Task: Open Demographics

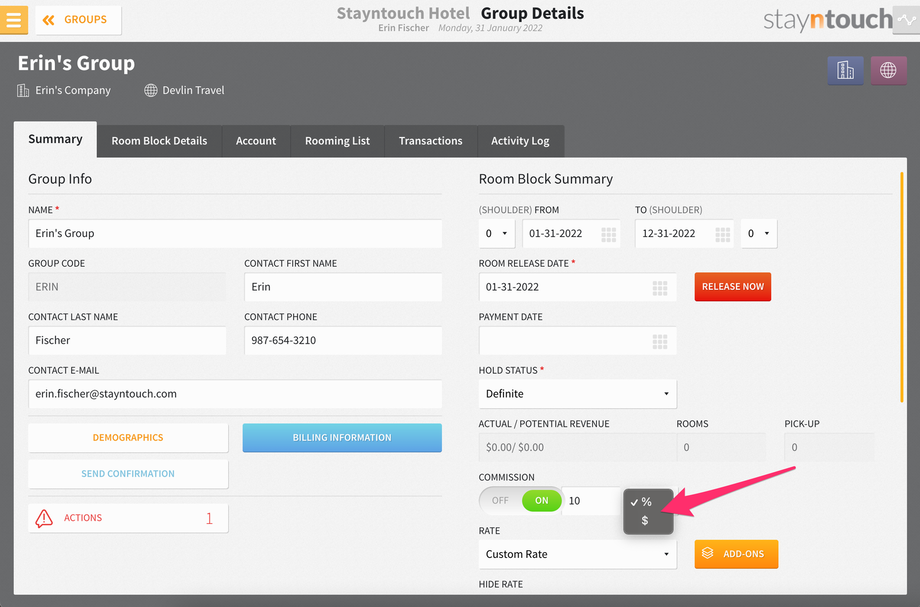Action: [x=128, y=438]
